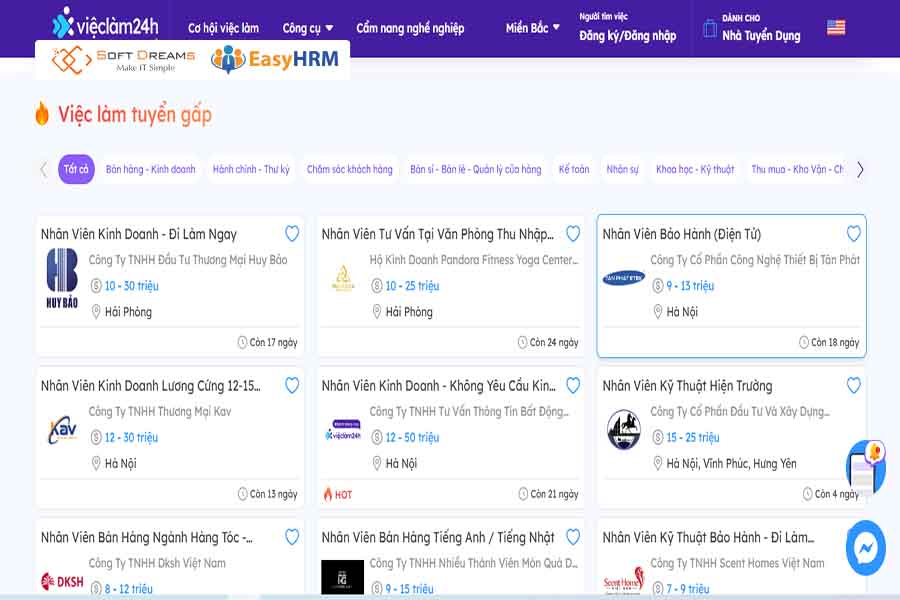Click the horse-emblem logo of Kỹ Thuật Hiện Trường job
The width and height of the screenshot is (900, 600).
[x=623, y=429]
